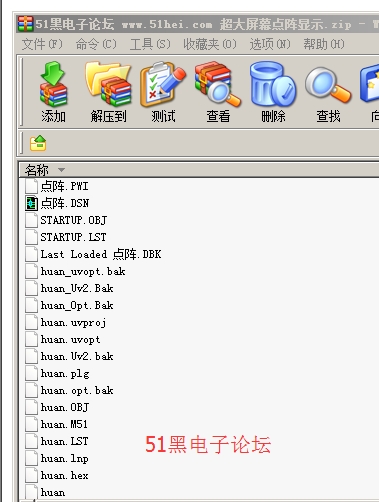This screenshot has height=502, width=379.
Task: Open the 选项(N) menu
Action: [270, 44]
